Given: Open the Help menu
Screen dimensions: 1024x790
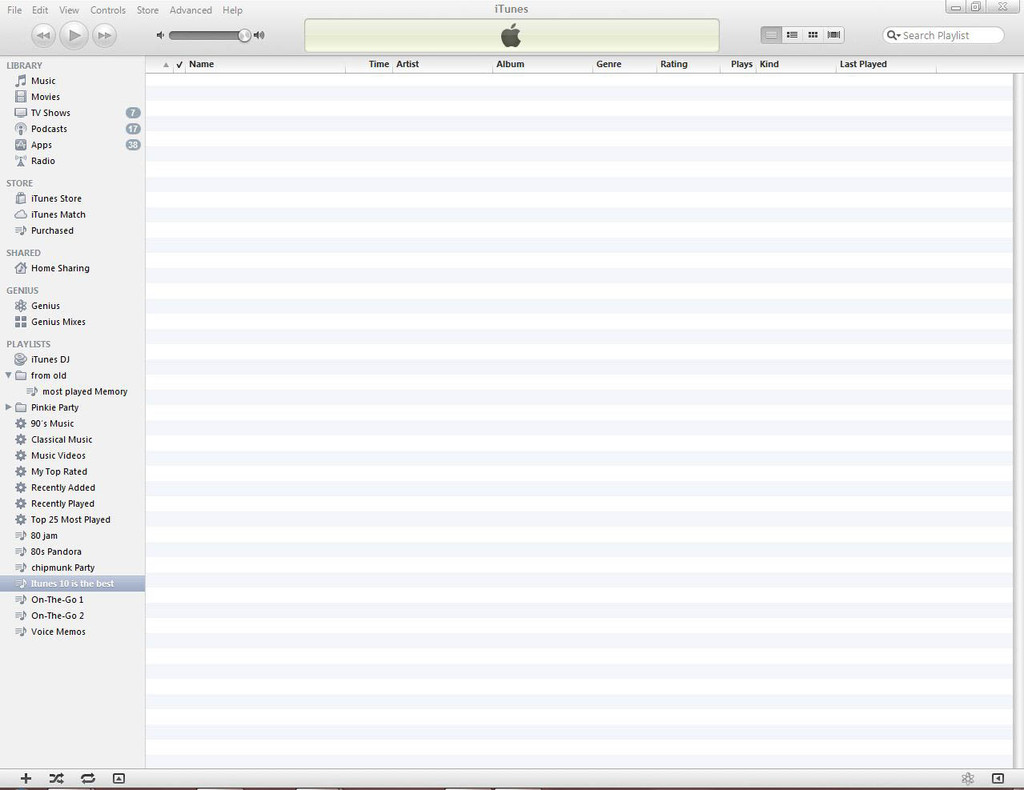Looking at the screenshot, I should [x=232, y=10].
